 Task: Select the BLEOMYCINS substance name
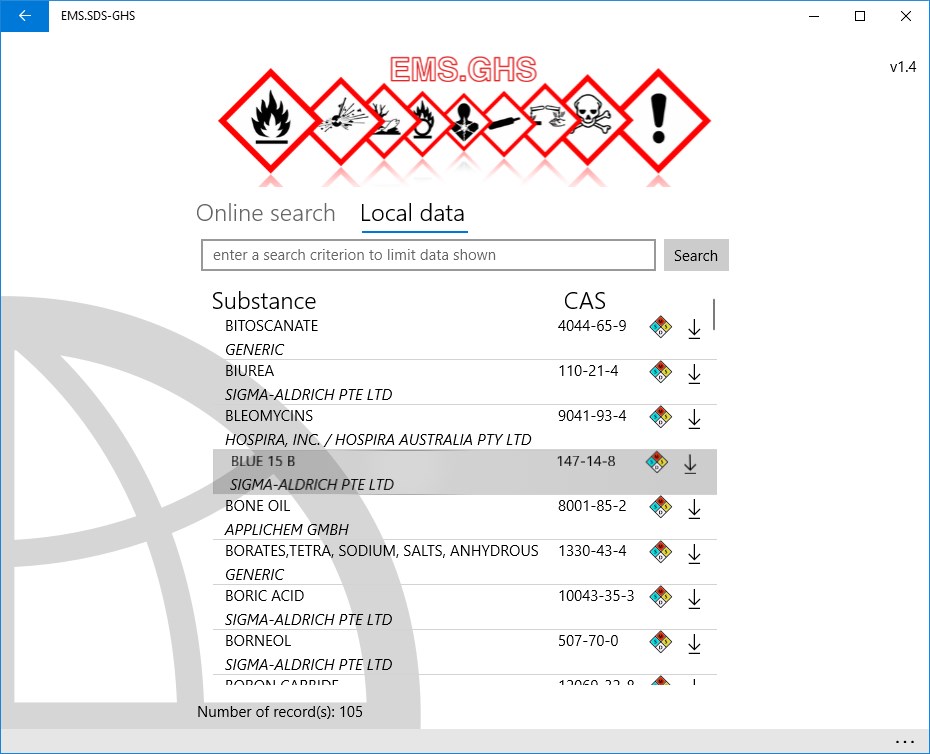tap(269, 416)
